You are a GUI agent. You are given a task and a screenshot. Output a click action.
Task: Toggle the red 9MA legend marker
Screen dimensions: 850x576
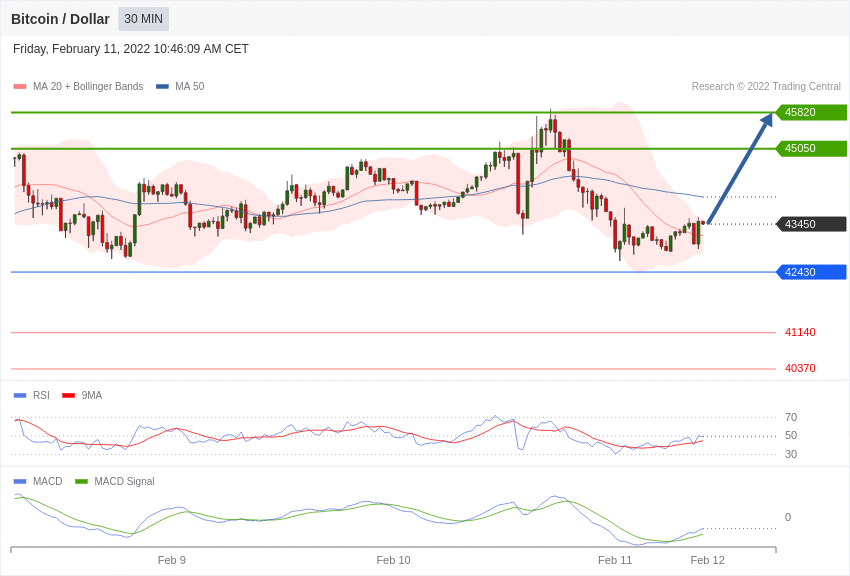[x=68, y=396]
